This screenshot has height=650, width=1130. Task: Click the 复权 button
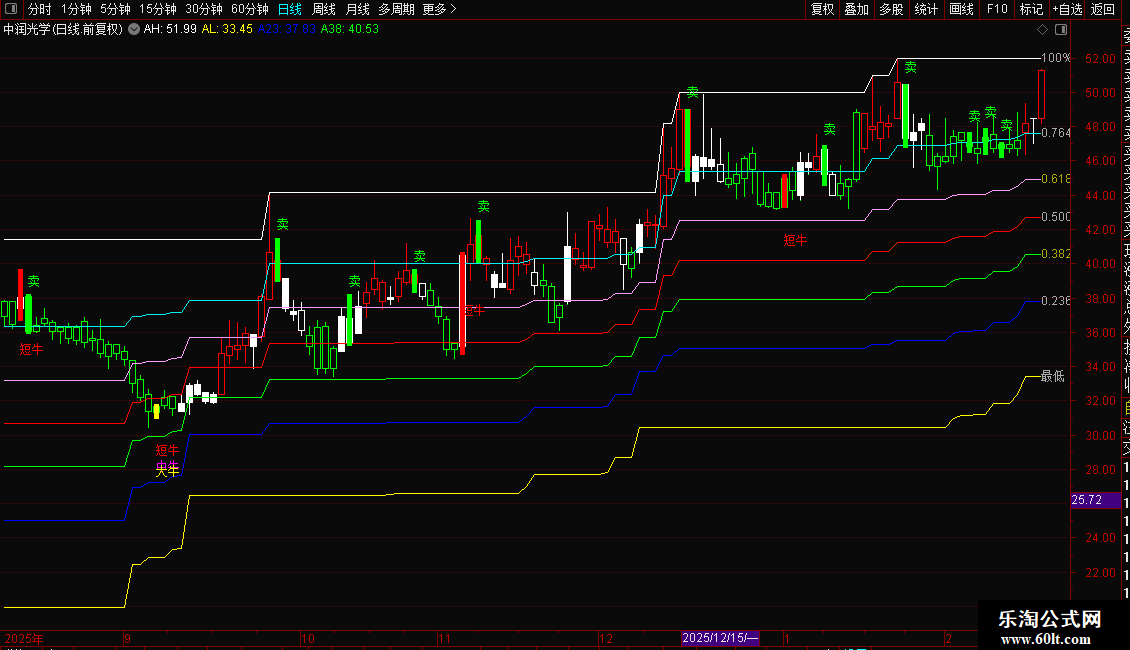pos(822,9)
